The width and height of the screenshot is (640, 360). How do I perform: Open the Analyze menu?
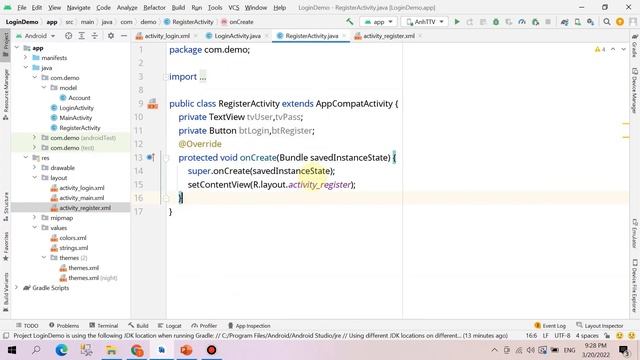(x=127, y=7)
